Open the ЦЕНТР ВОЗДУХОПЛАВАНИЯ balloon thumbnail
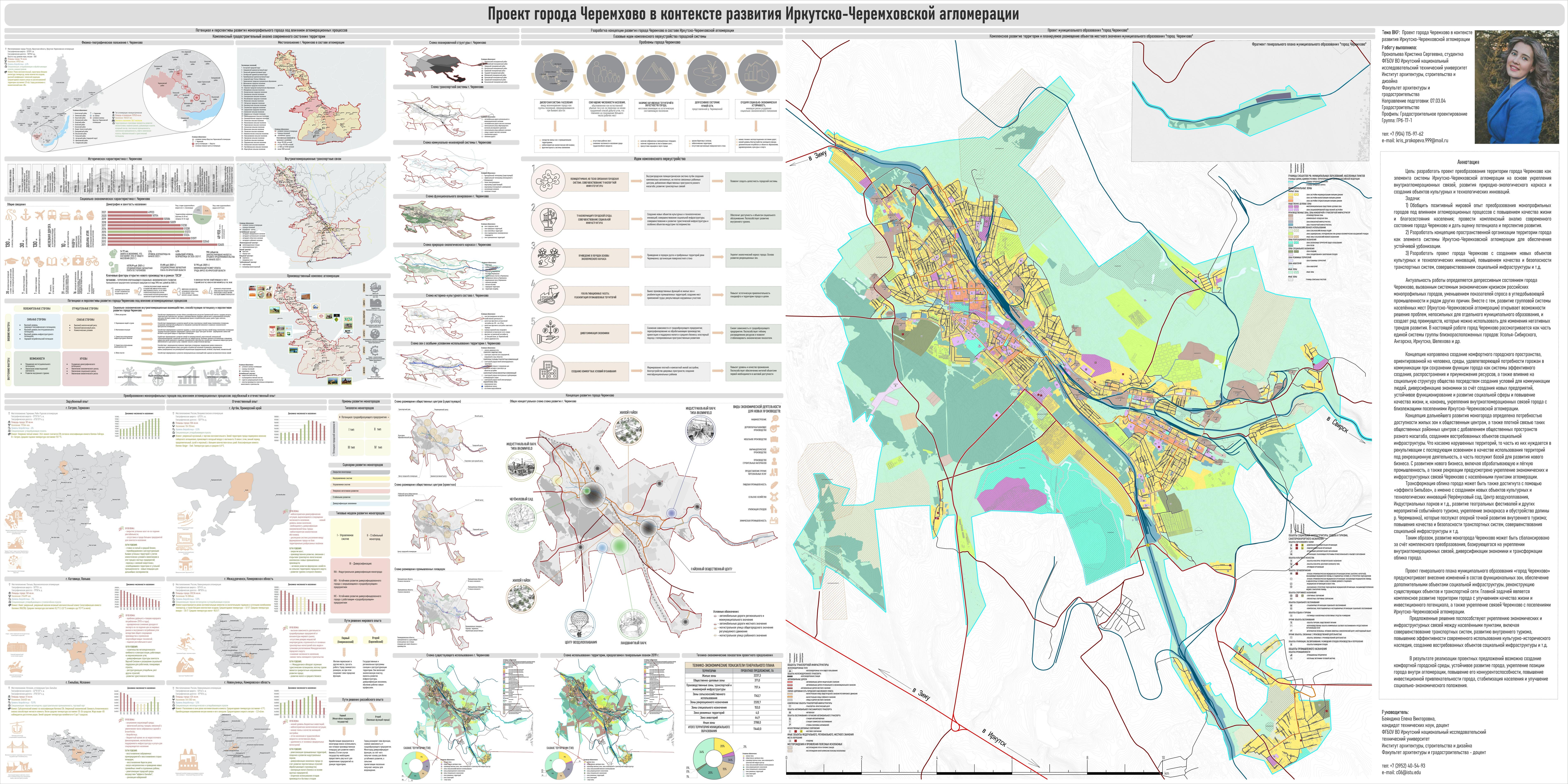1568x784 pixels. tap(580, 624)
